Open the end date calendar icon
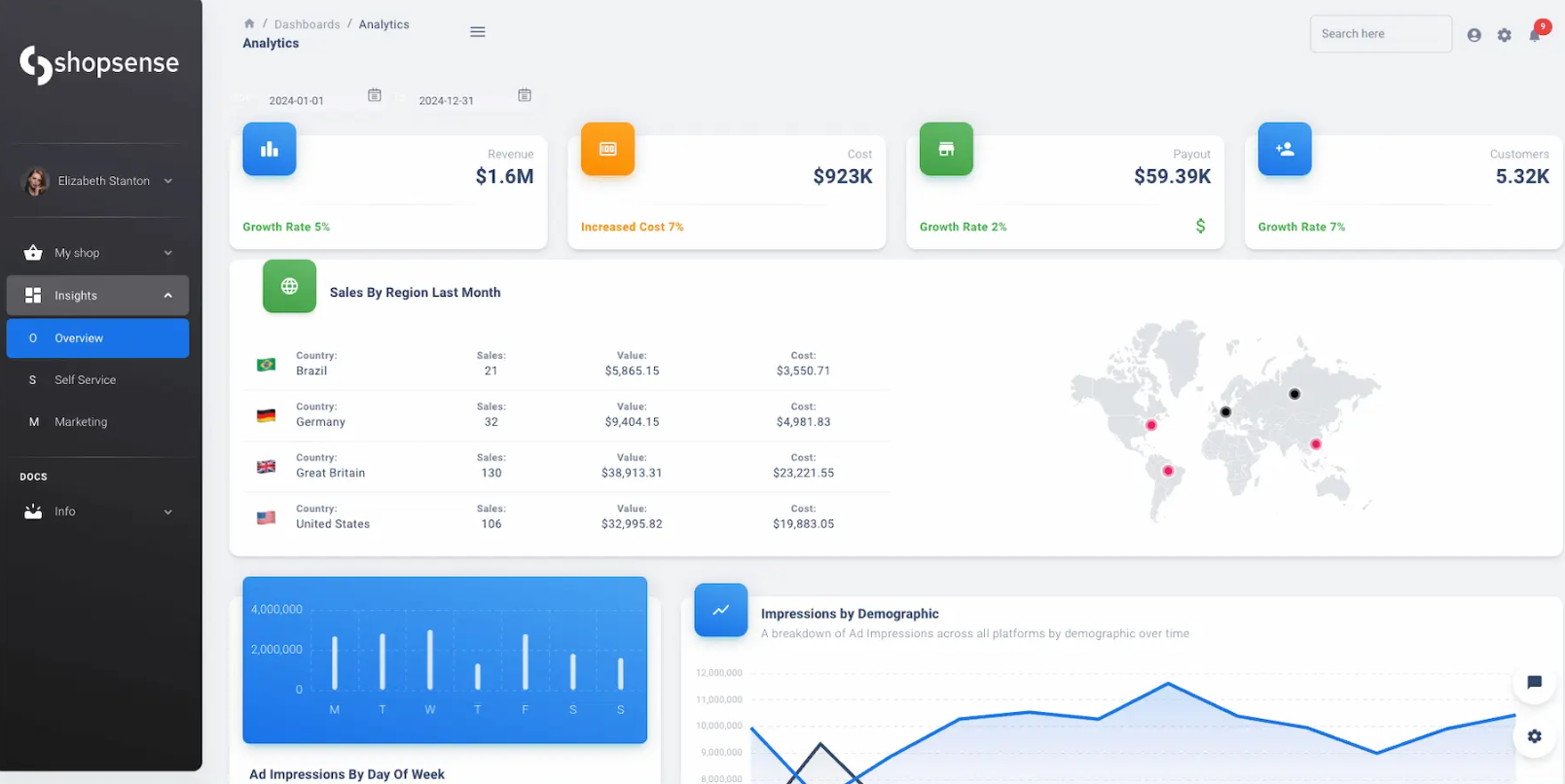Image resolution: width=1565 pixels, height=784 pixels. tap(525, 95)
